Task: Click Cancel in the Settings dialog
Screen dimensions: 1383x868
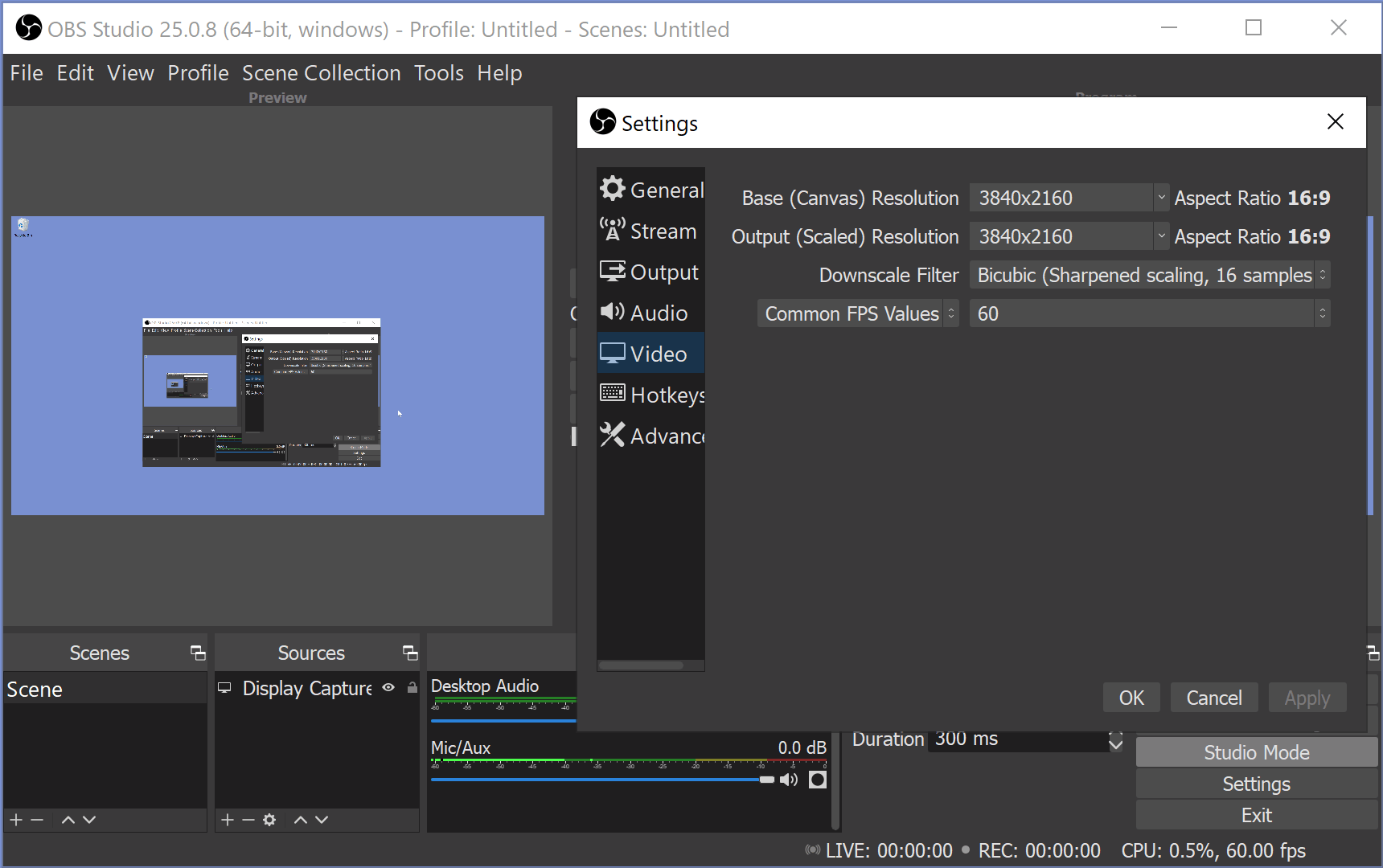Action: pos(1214,698)
